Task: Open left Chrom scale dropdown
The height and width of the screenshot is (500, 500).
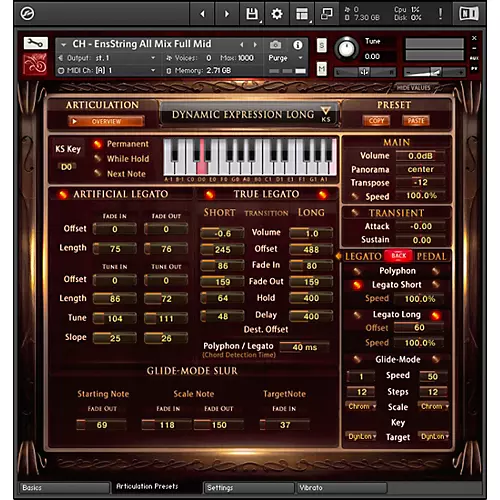Action: pyautogui.click(x=362, y=406)
